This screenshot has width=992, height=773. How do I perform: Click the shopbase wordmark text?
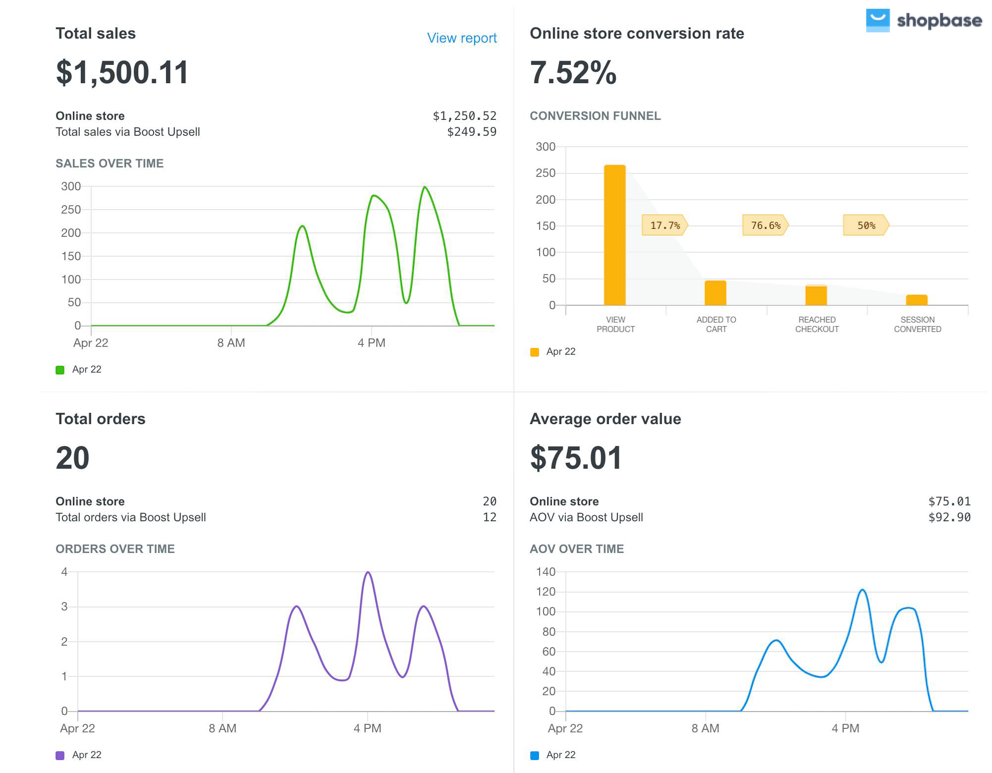pos(939,21)
